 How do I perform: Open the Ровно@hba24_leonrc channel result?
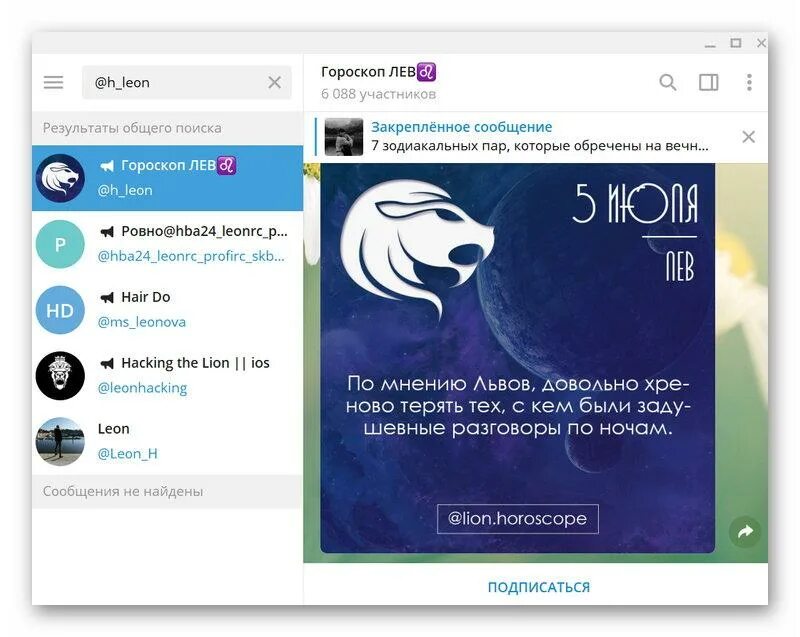pos(167,244)
